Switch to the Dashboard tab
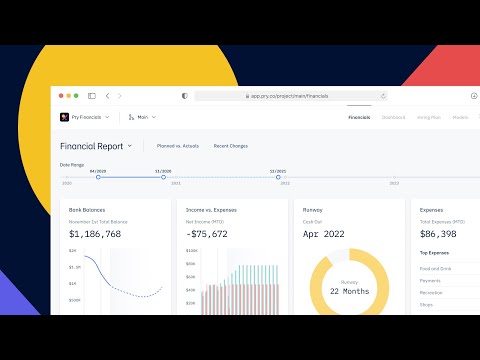 (393, 117)
